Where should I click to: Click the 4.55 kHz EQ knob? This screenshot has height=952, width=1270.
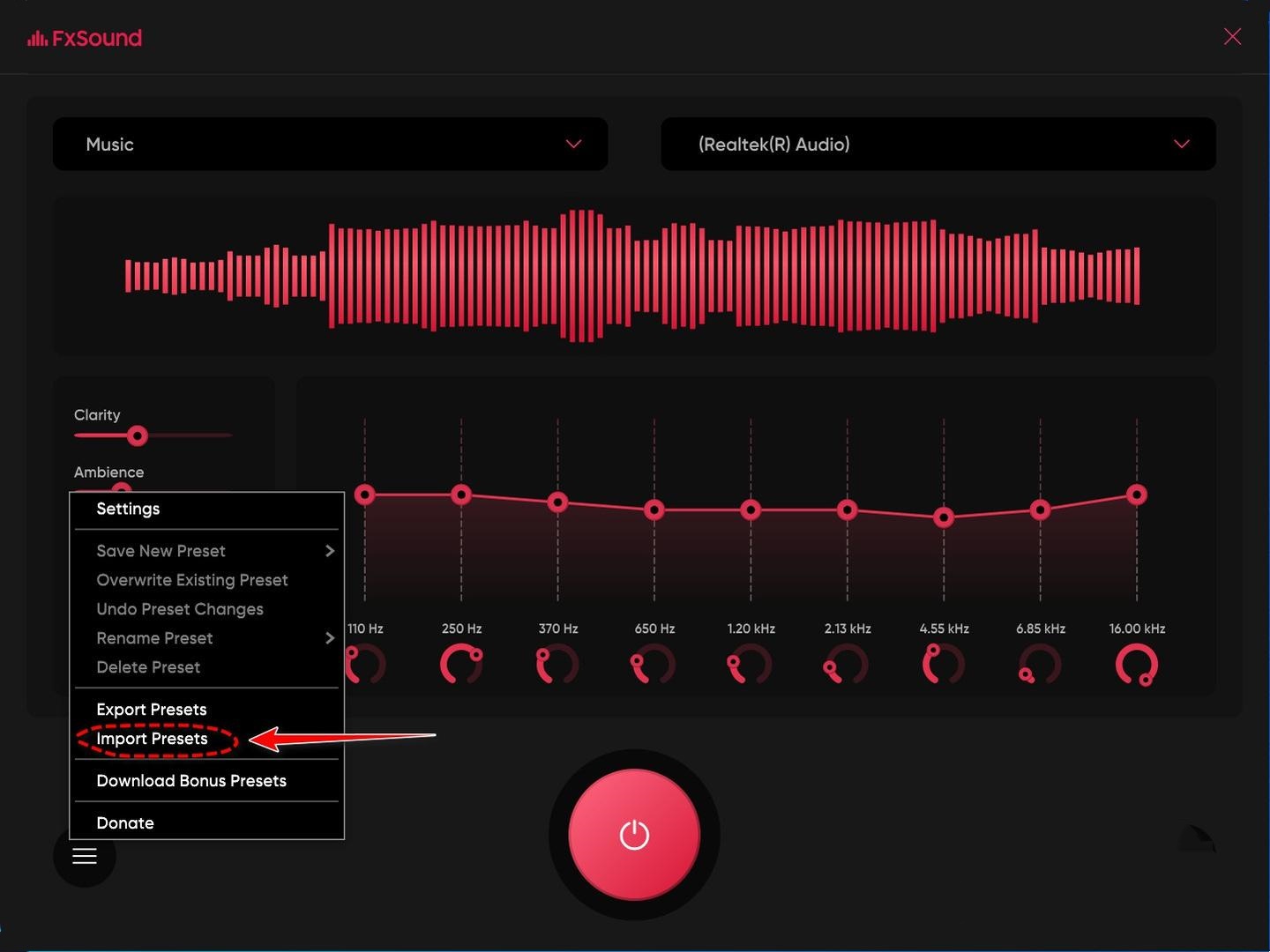point(943,666)
